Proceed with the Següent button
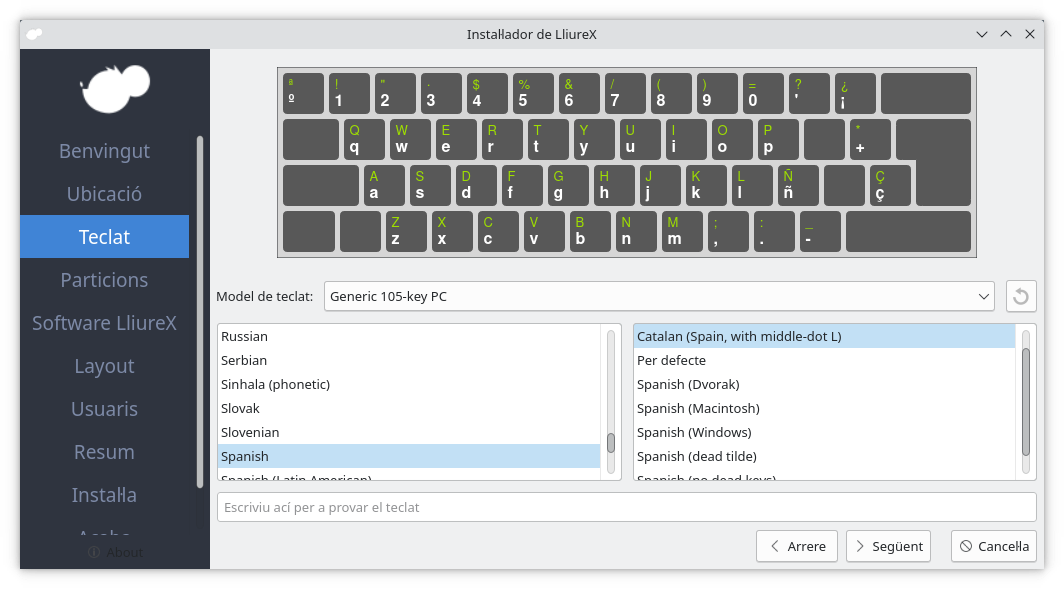This screenshot has width=1064, height=589. 887,546
